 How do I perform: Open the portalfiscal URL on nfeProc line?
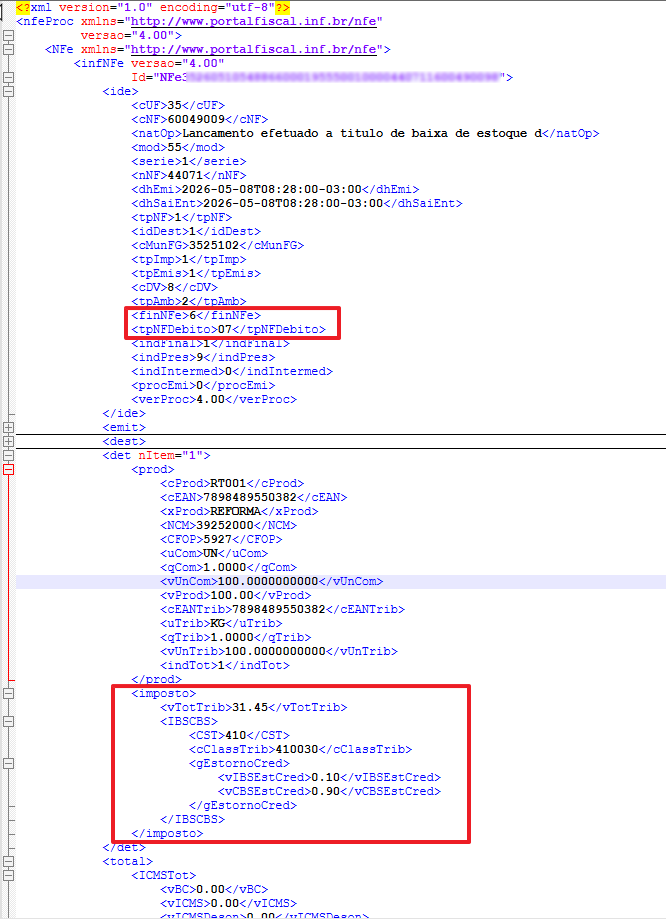tap(253, 22)
